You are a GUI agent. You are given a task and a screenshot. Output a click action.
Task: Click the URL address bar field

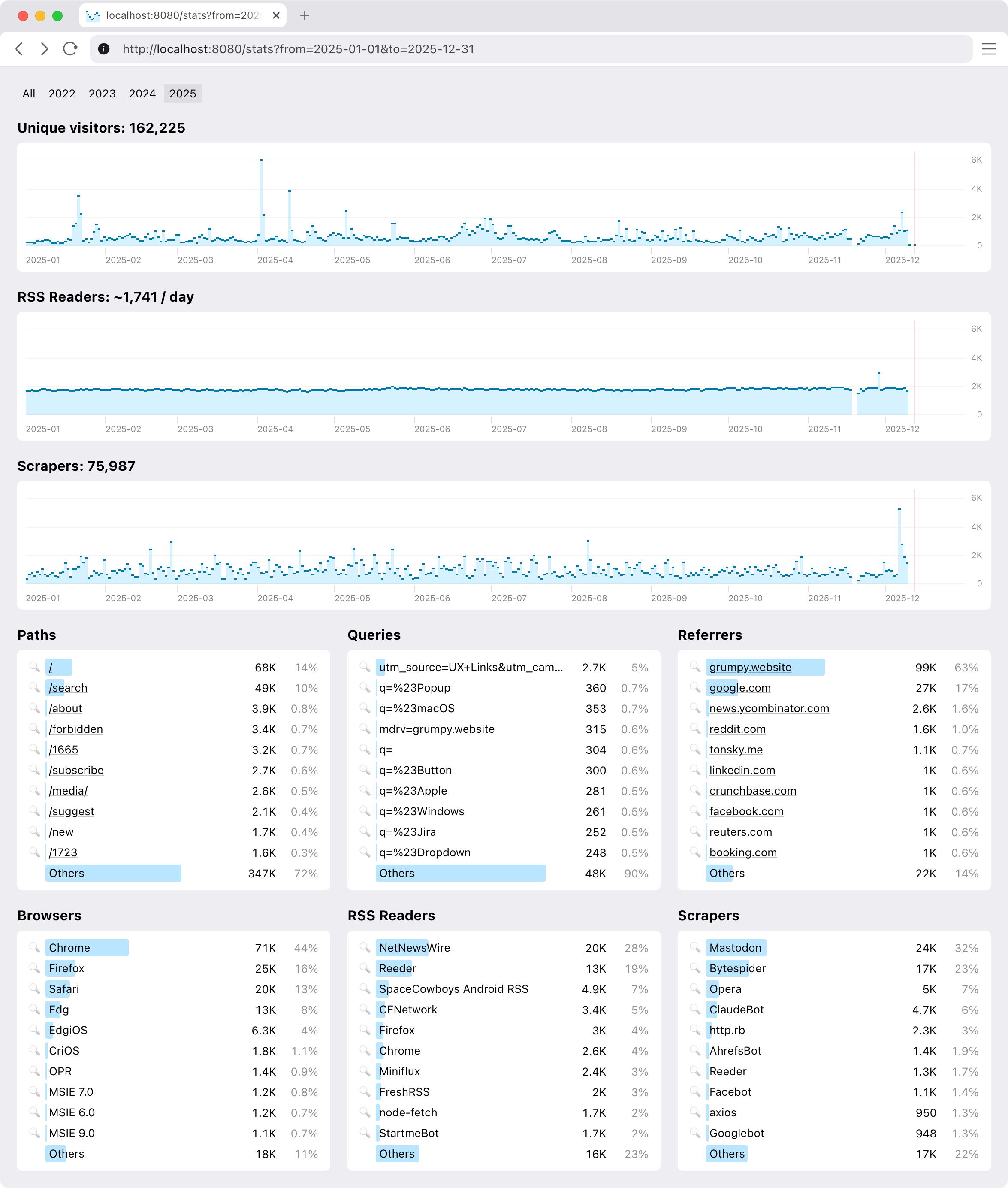514,49
